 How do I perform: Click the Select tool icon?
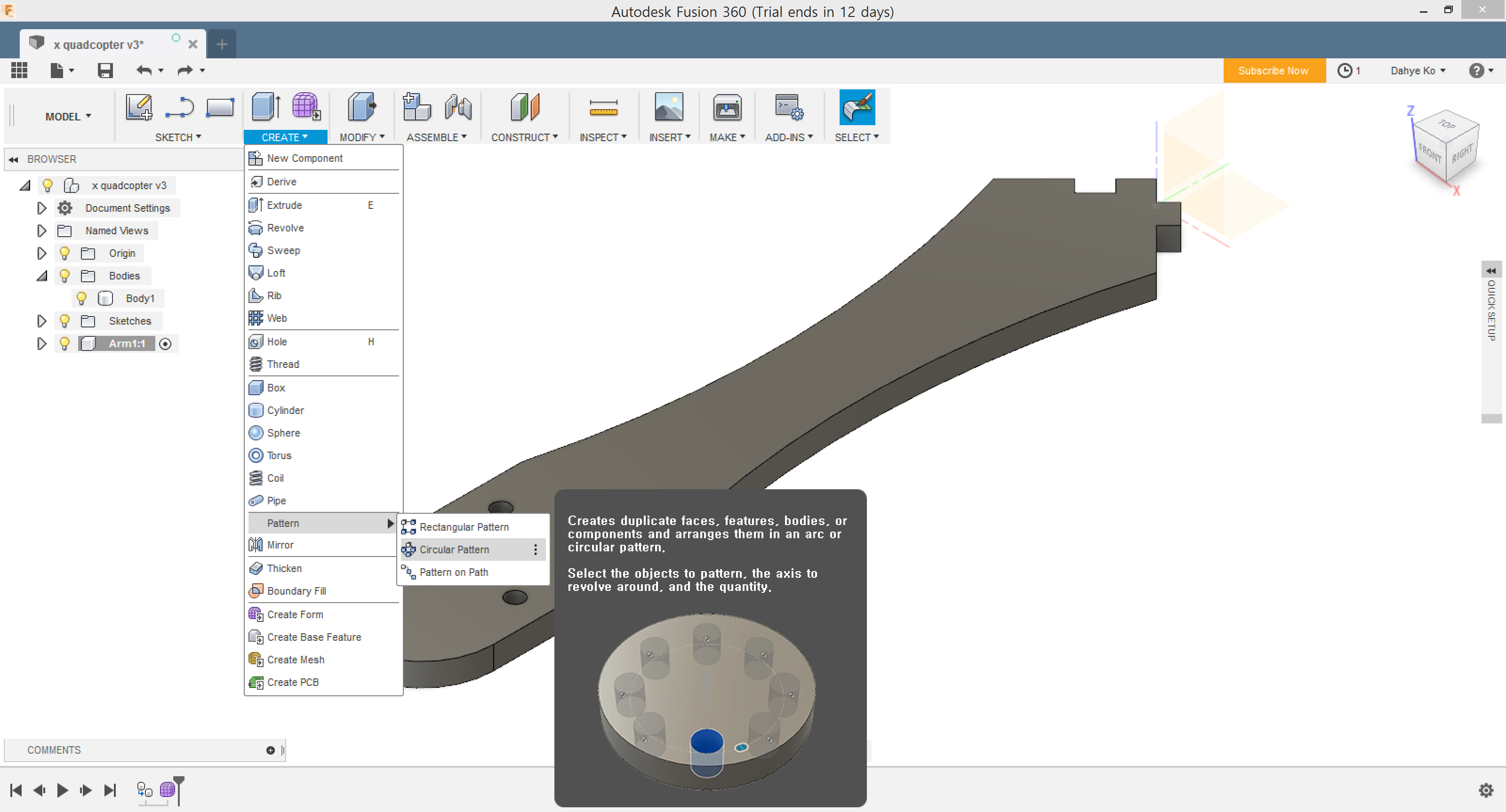(x=857, y=107)
